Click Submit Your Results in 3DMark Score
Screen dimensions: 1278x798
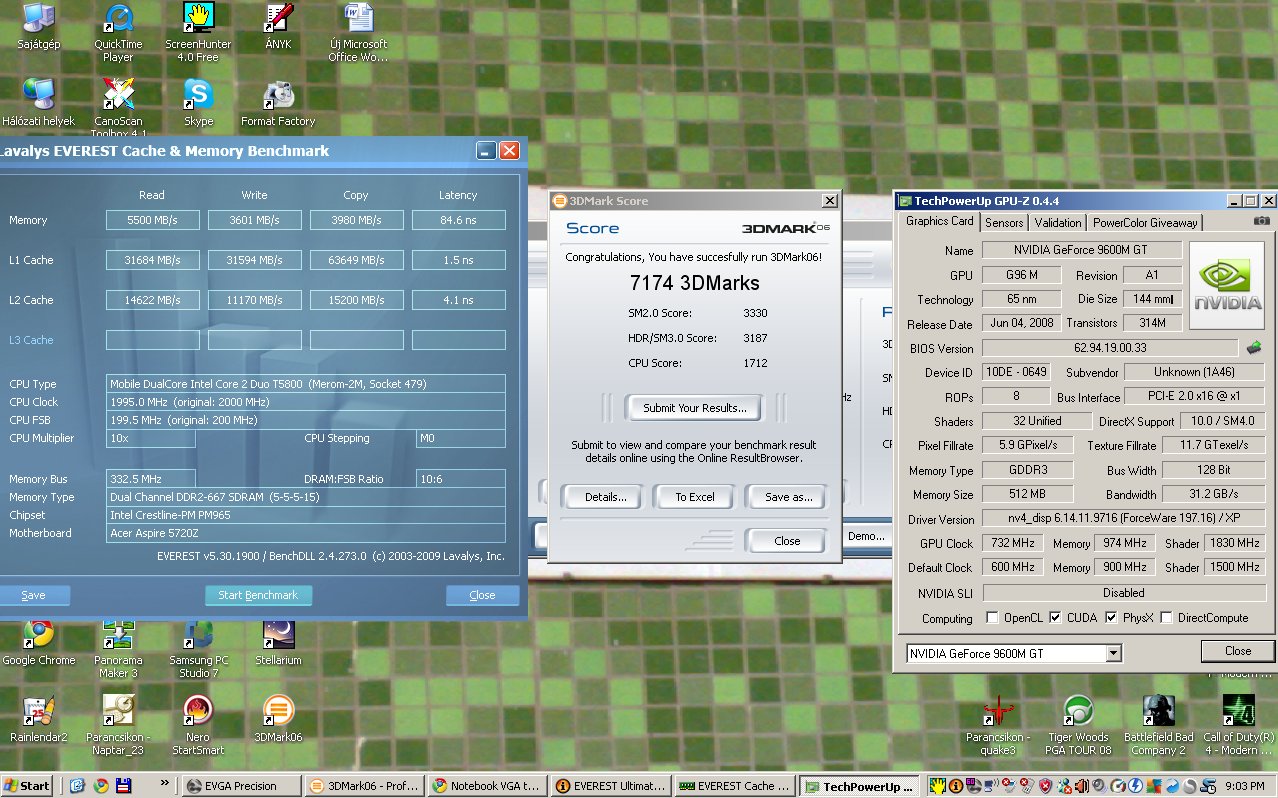pos(694,408)
